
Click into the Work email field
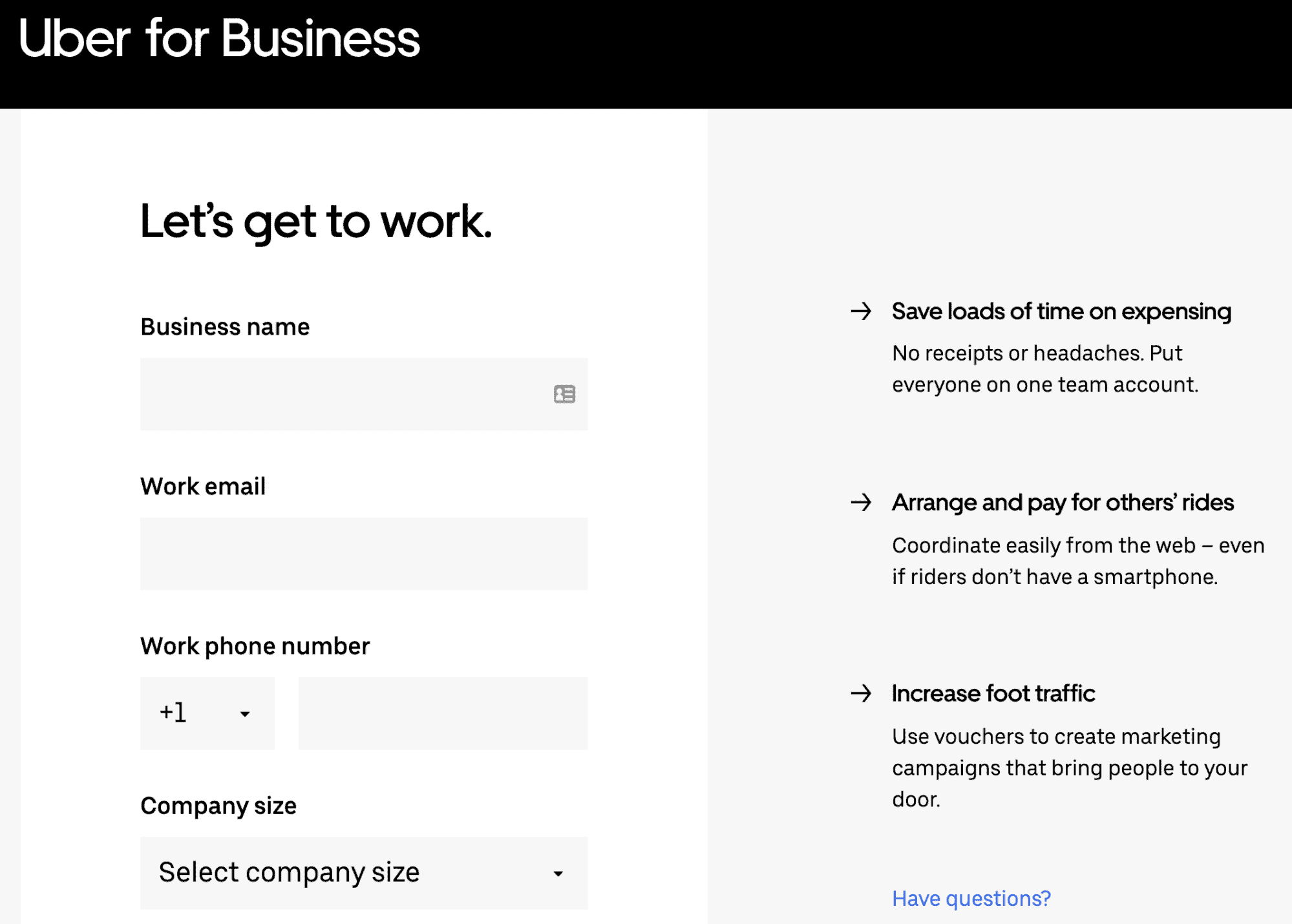(364, 554)
